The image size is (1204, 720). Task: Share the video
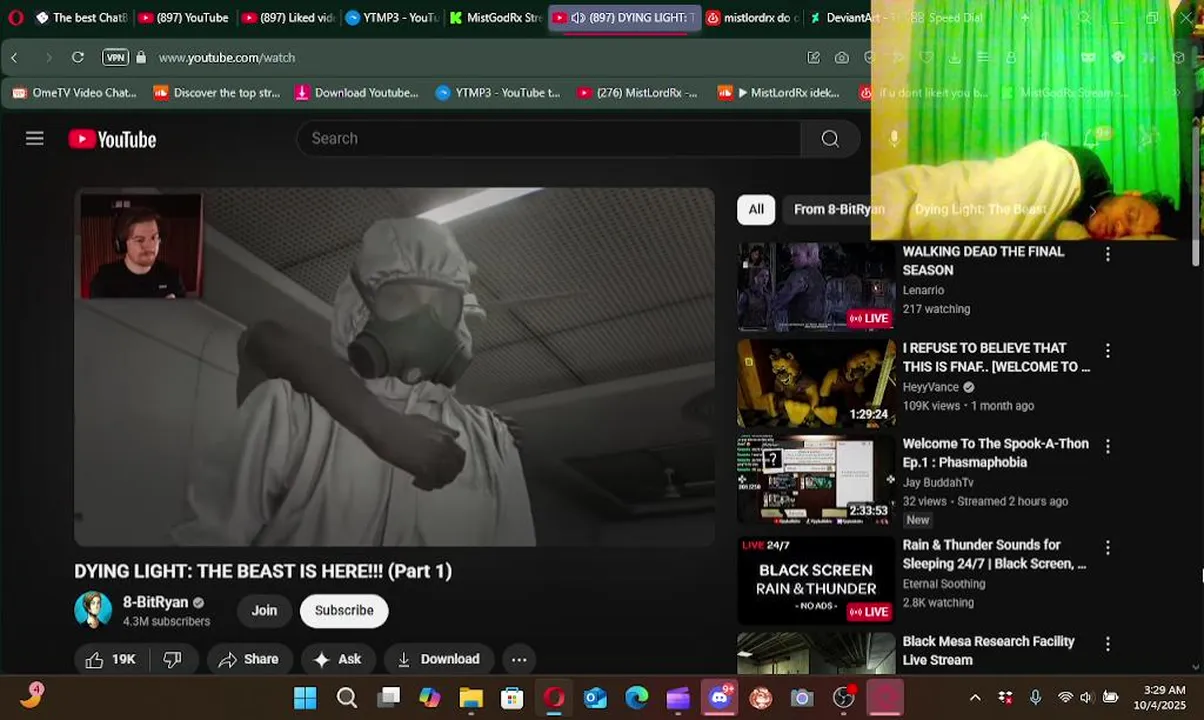click(248, 659)
